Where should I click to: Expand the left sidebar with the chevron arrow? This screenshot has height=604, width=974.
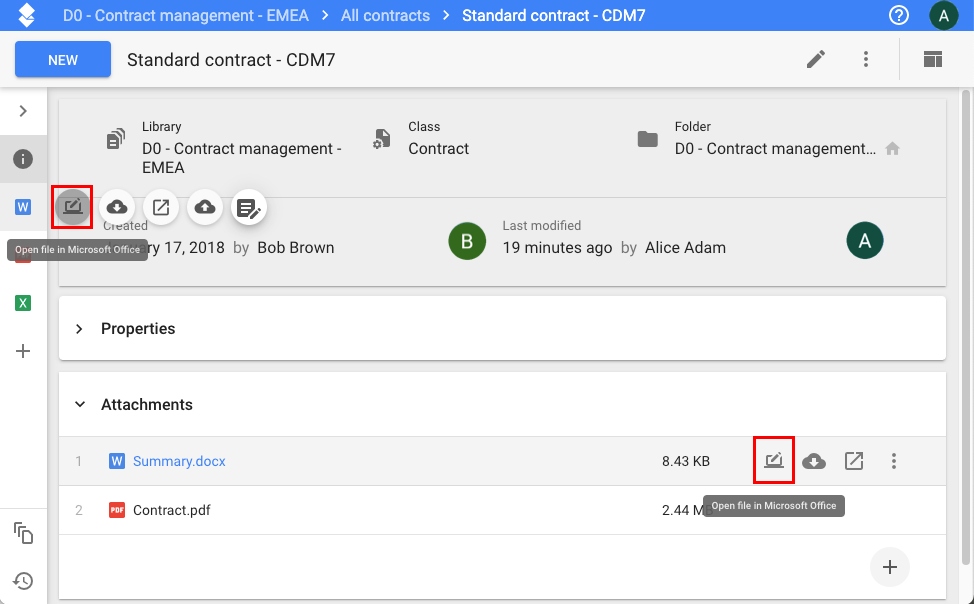click(x=23, y=112)
